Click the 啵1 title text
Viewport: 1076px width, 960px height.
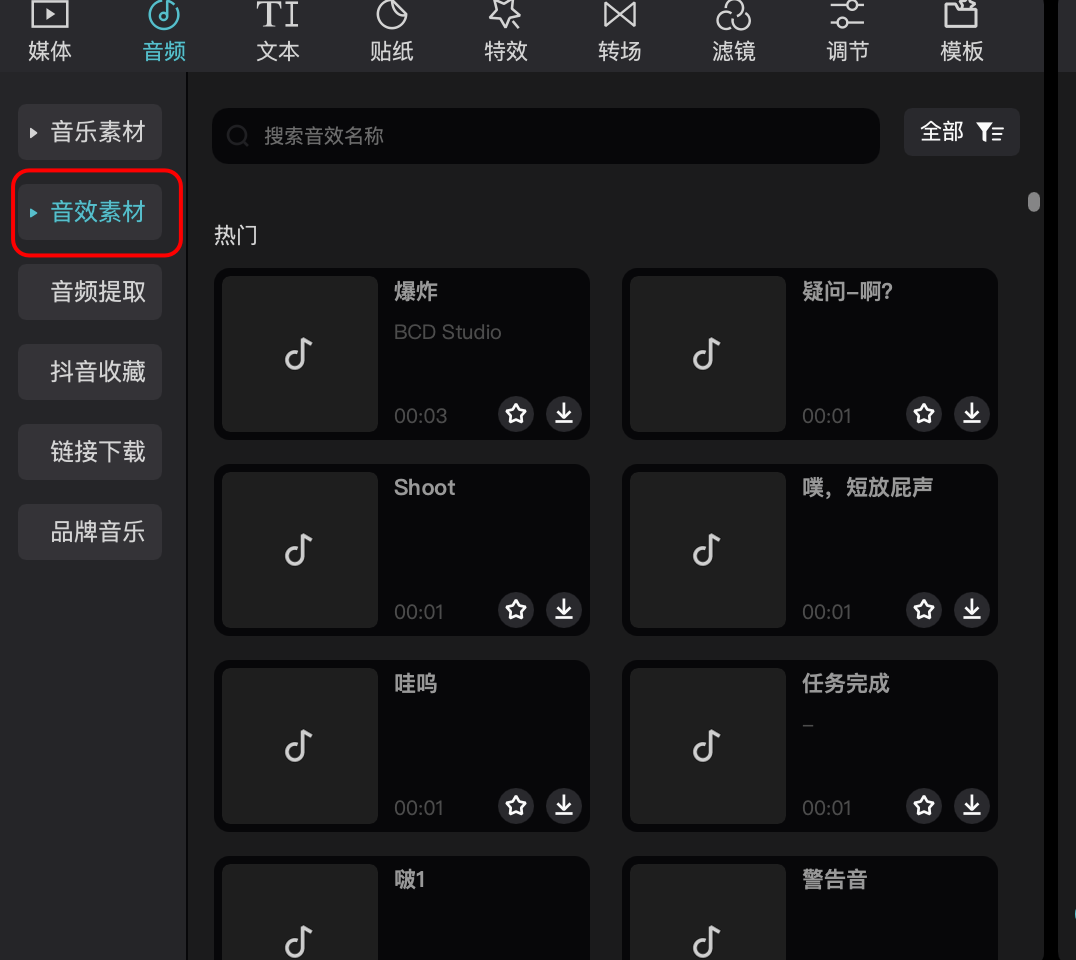click(x=410, y=879)
